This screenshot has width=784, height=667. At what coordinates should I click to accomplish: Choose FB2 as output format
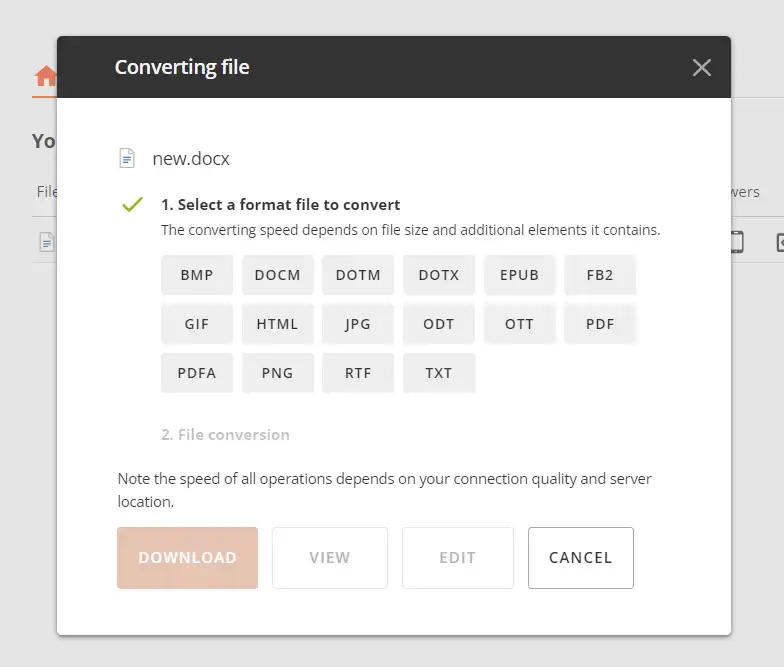click(600, 275)
